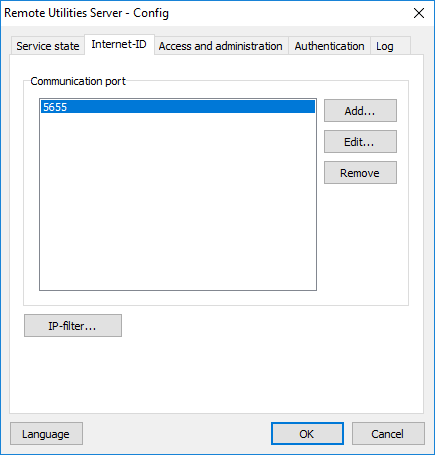Select port 5655 in the list
The image size is (435, 455).
coord(178,107)
